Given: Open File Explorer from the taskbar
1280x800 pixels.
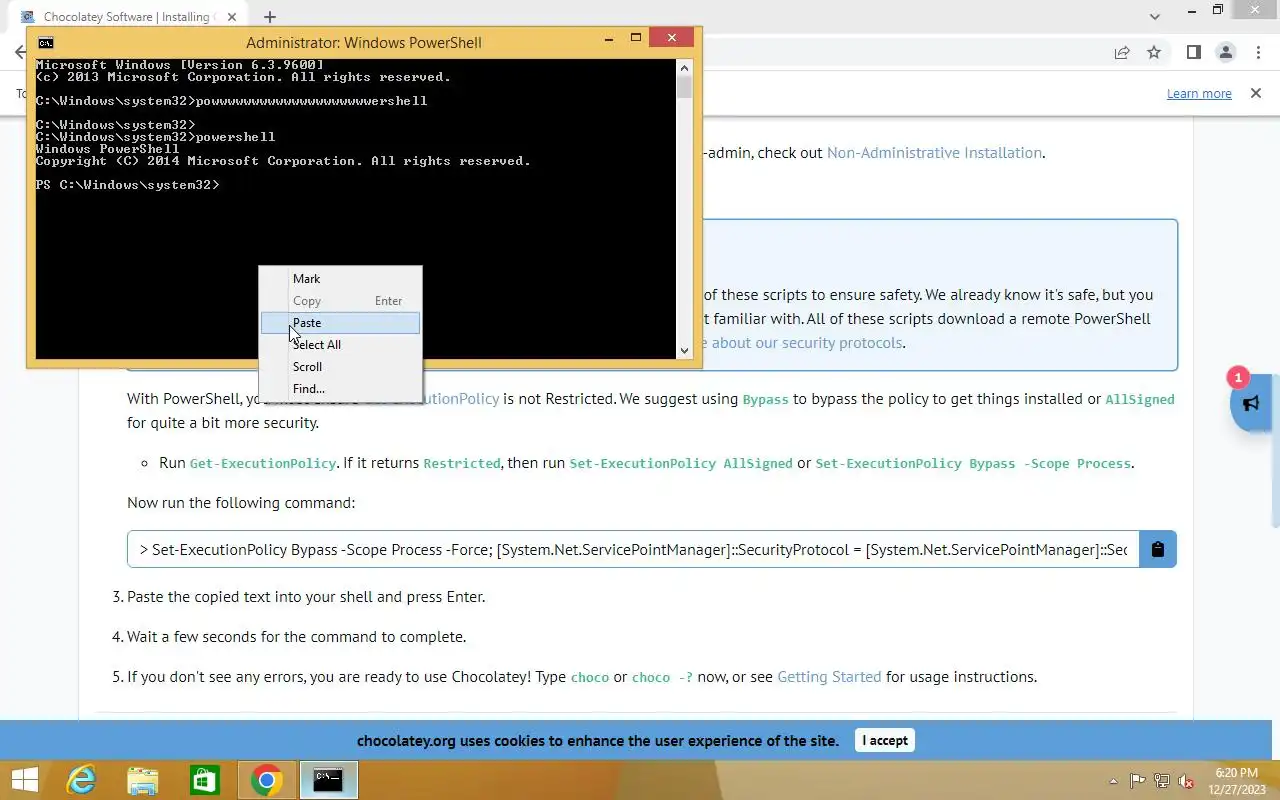Looking at the screenshot, I should tap(143, 780).
